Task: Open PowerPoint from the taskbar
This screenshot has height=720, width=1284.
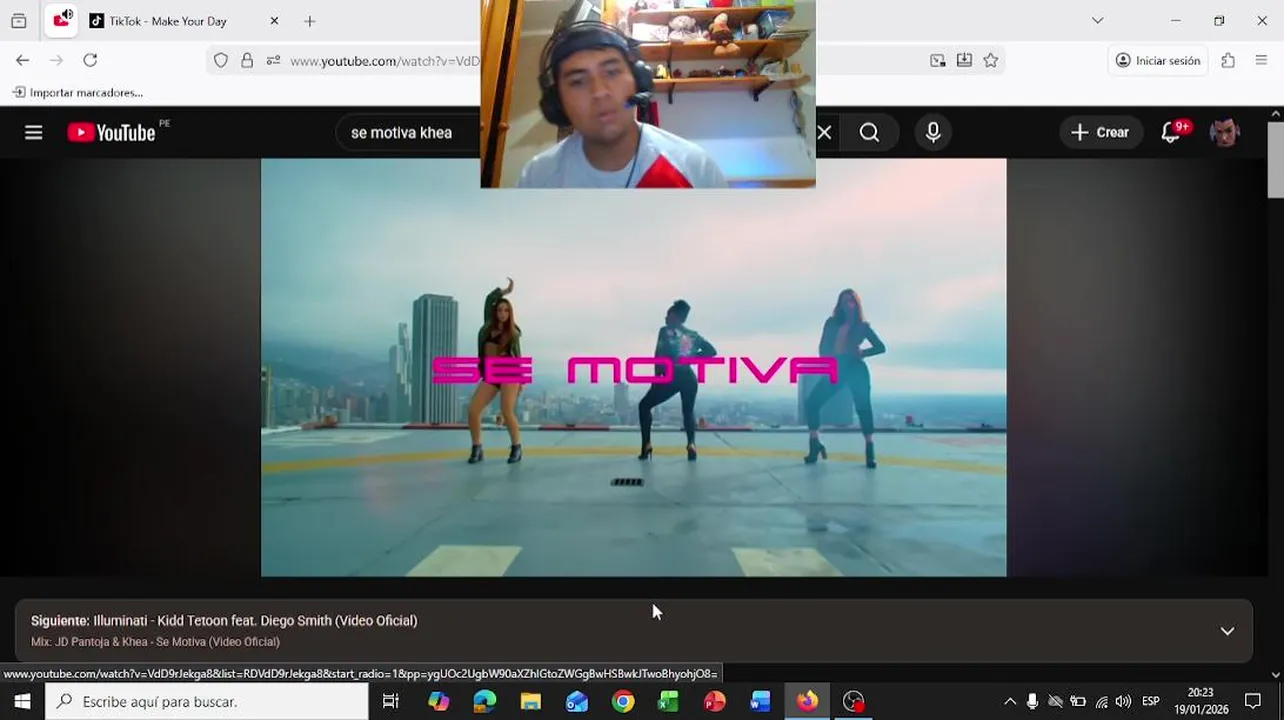Action: [x=714, y=701]
